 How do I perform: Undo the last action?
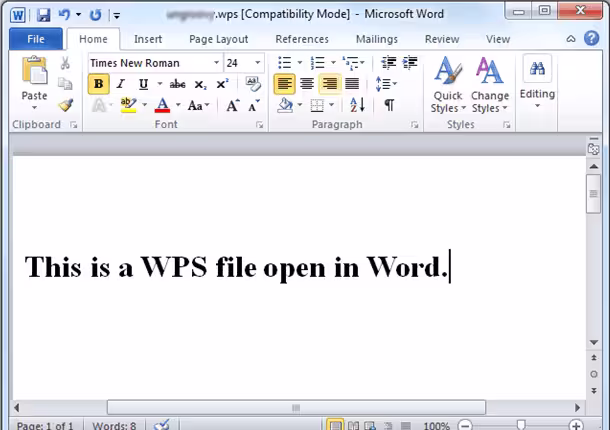click(64, 15)
